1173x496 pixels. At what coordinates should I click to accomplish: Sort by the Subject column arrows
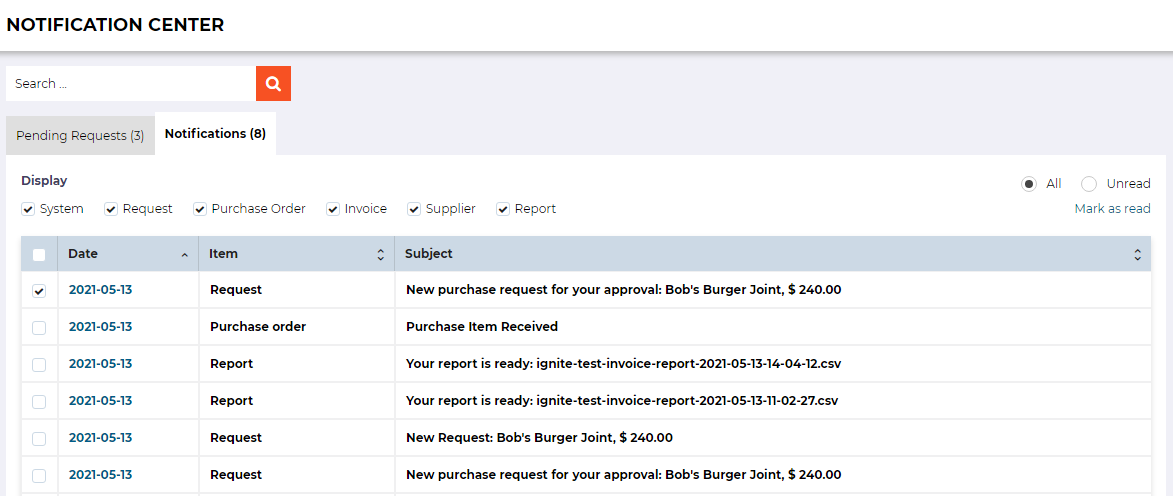coord(1137,254)
